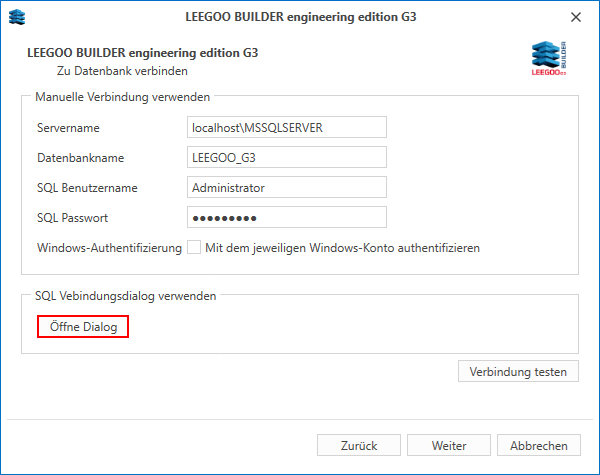Open the SQL dialog via Öffne Dialog

point(83,326)
